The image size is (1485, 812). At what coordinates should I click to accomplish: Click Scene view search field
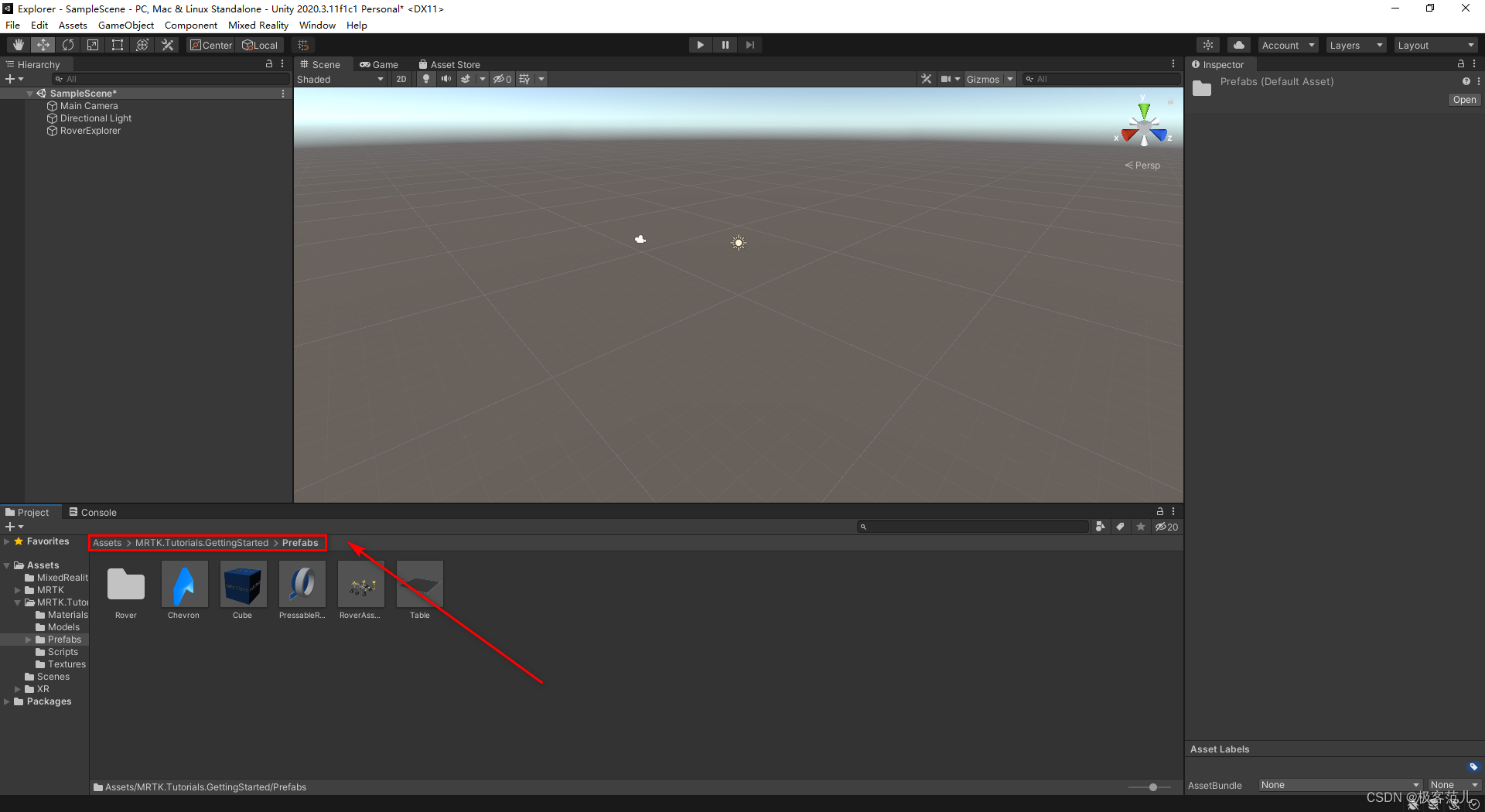pyautogui.click(x=1101, y=79)
